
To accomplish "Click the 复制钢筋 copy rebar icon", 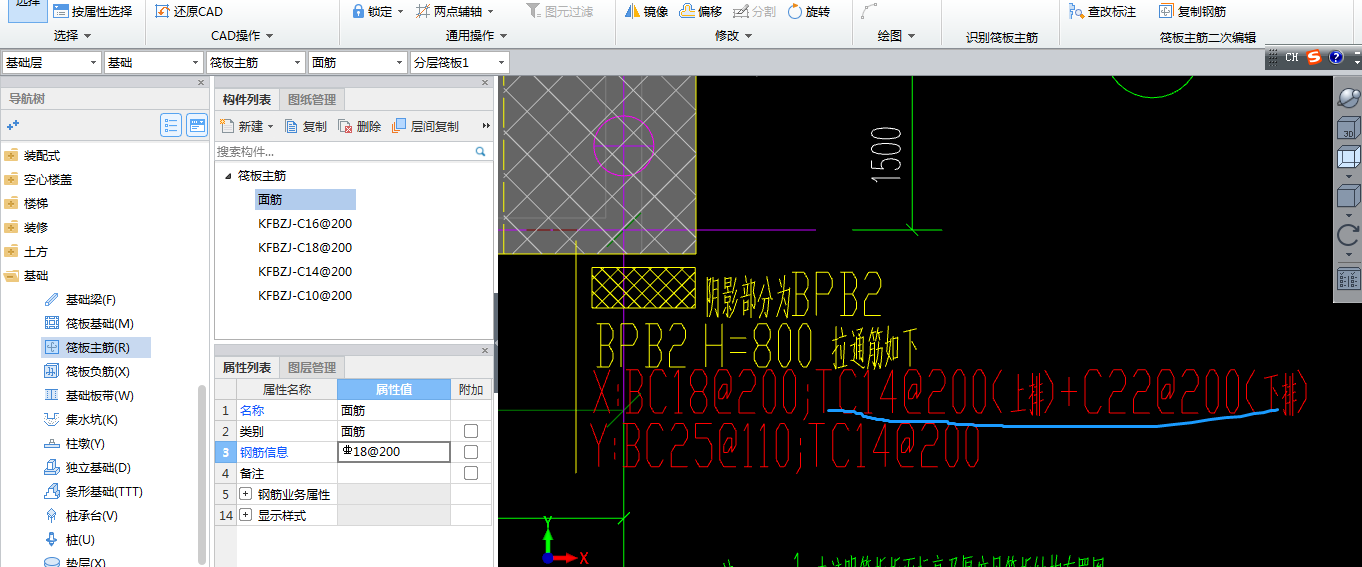I will 1166,12.
